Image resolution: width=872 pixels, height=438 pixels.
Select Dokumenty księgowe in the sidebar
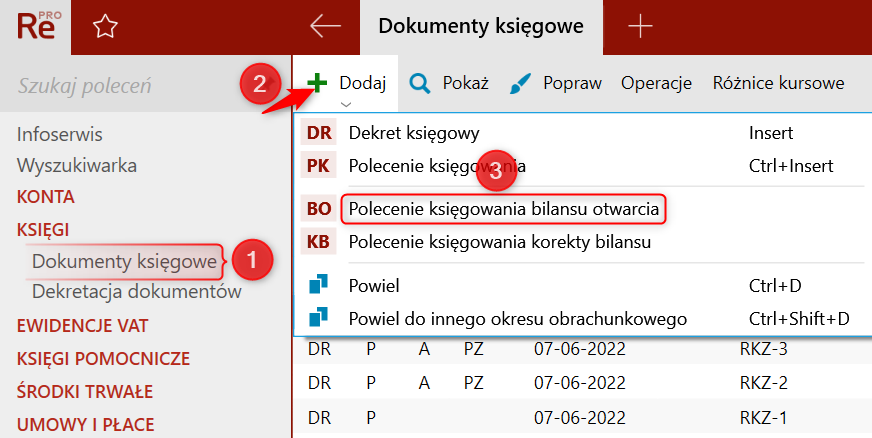click(124, 261)
